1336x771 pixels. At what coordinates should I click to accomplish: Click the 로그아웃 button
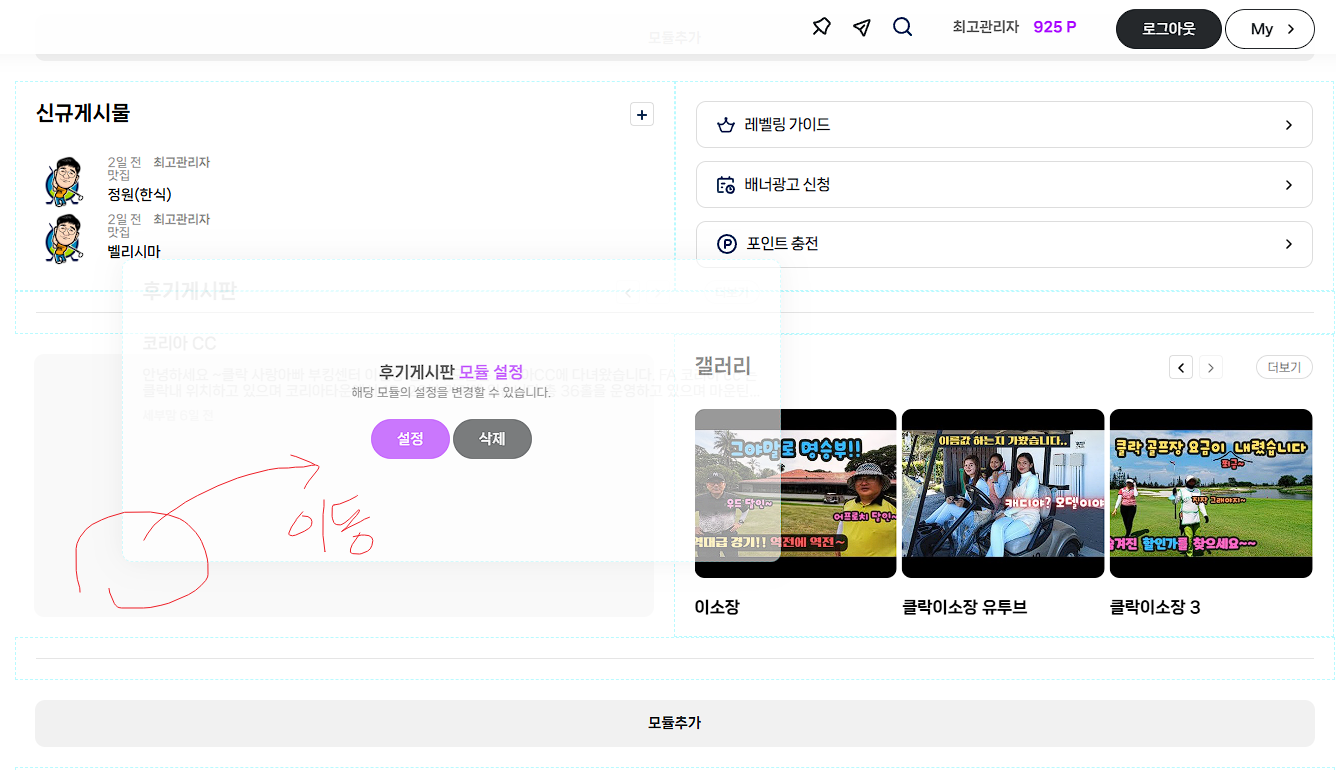point(1169,29)
